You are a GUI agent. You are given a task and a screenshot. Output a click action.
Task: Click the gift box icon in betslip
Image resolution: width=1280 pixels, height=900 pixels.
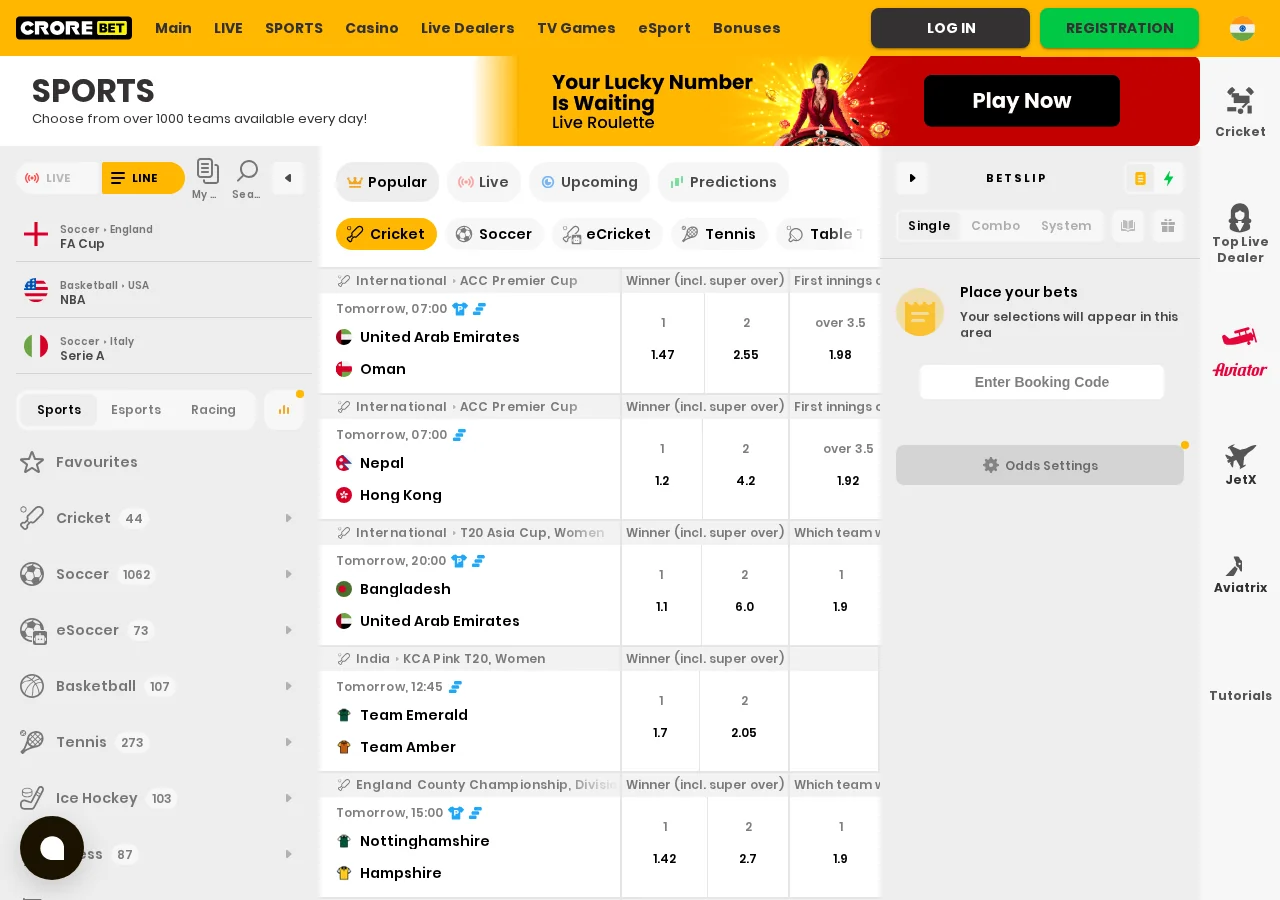coord(1168,226)
